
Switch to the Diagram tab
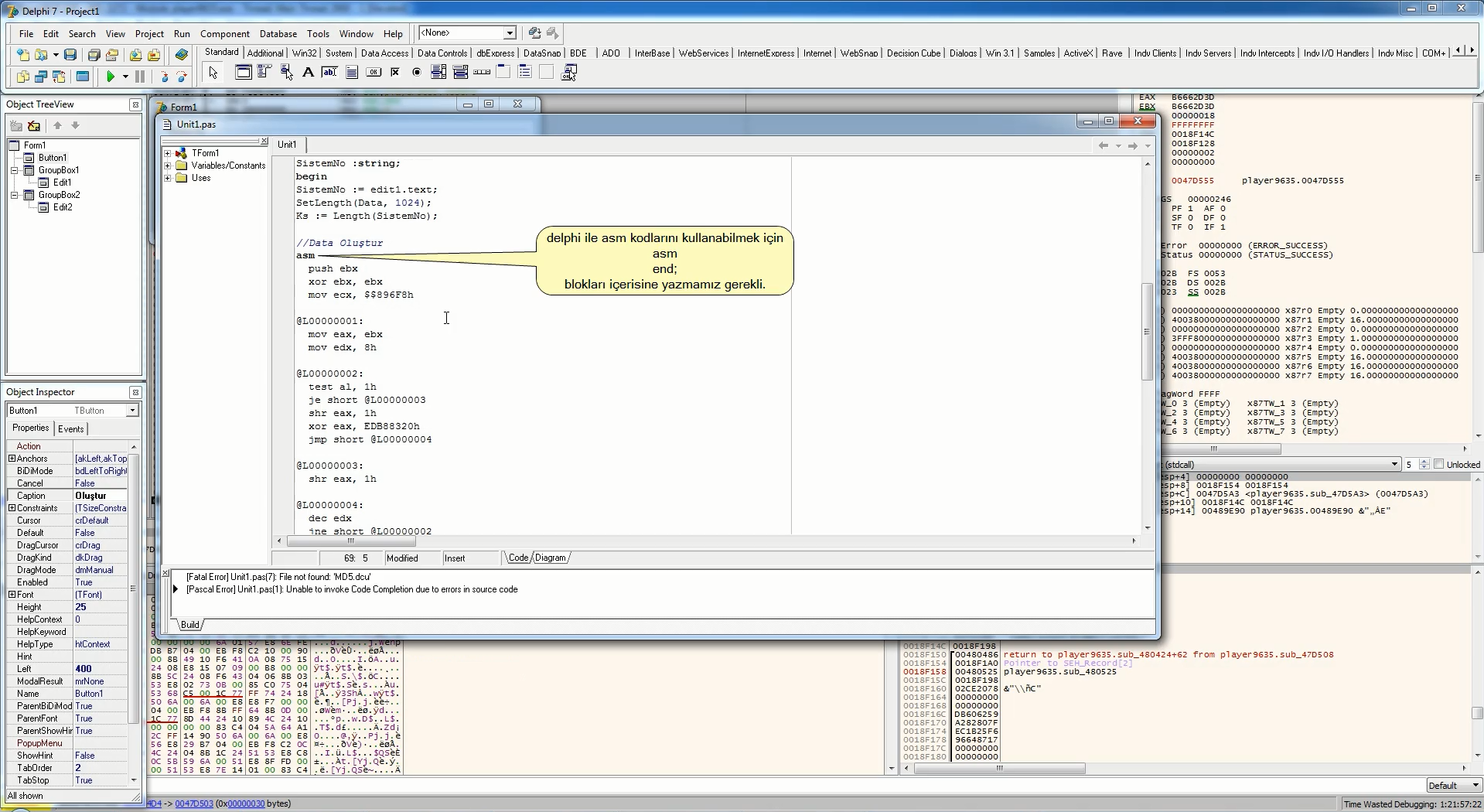(551, 558)
